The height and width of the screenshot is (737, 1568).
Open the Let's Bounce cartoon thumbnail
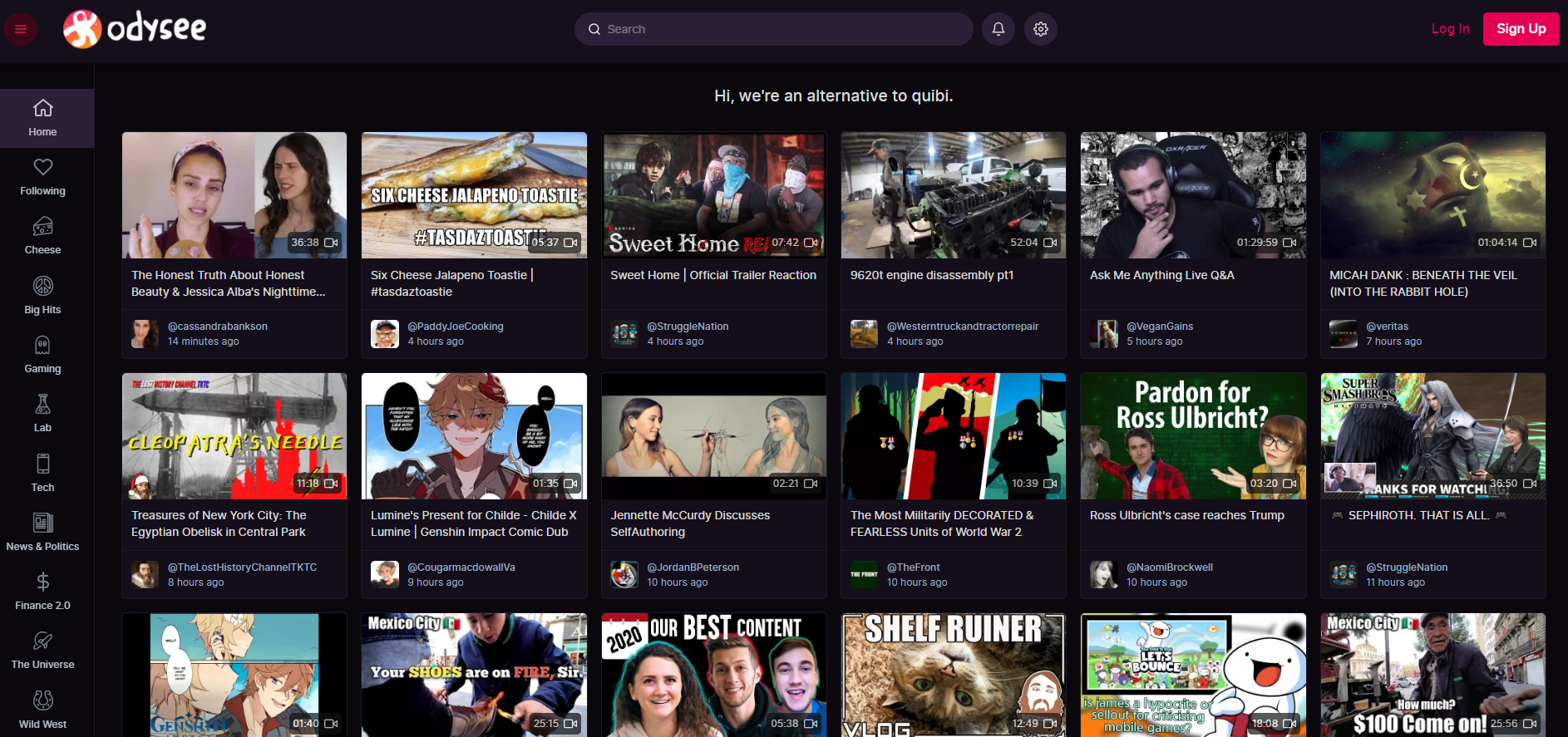coord(1193,676)
